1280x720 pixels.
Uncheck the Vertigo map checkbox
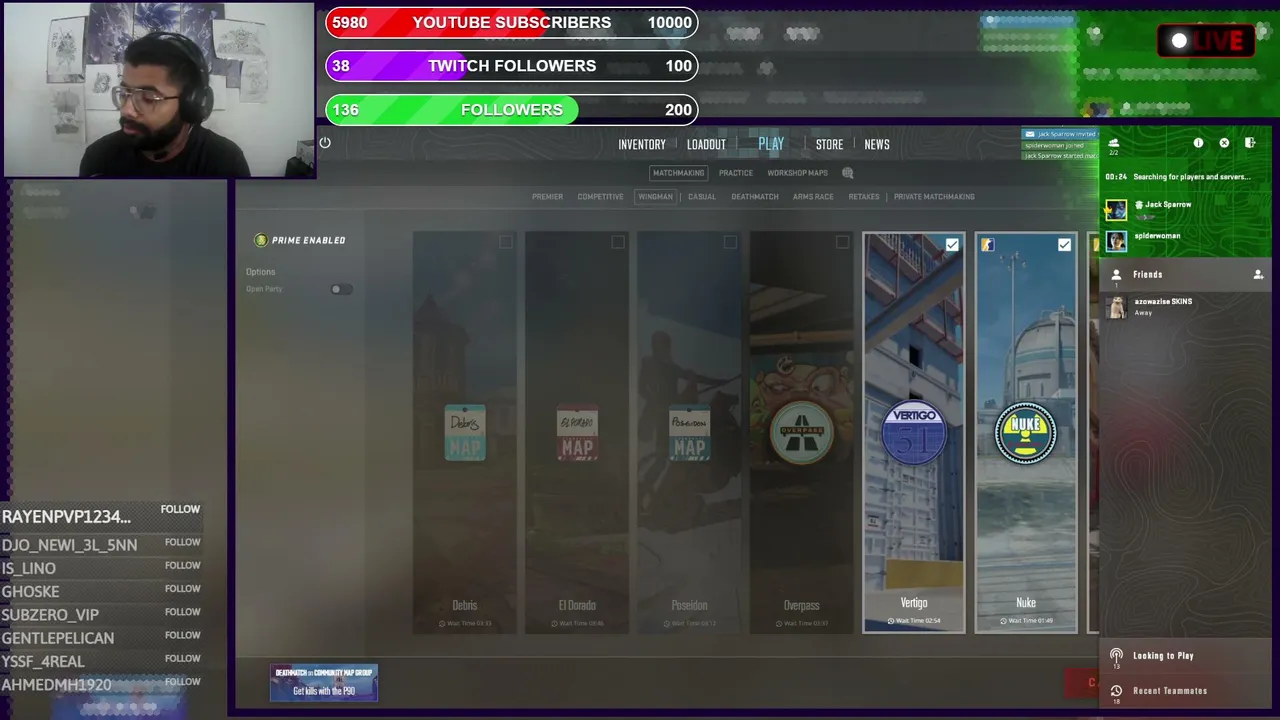coord(952,245)
